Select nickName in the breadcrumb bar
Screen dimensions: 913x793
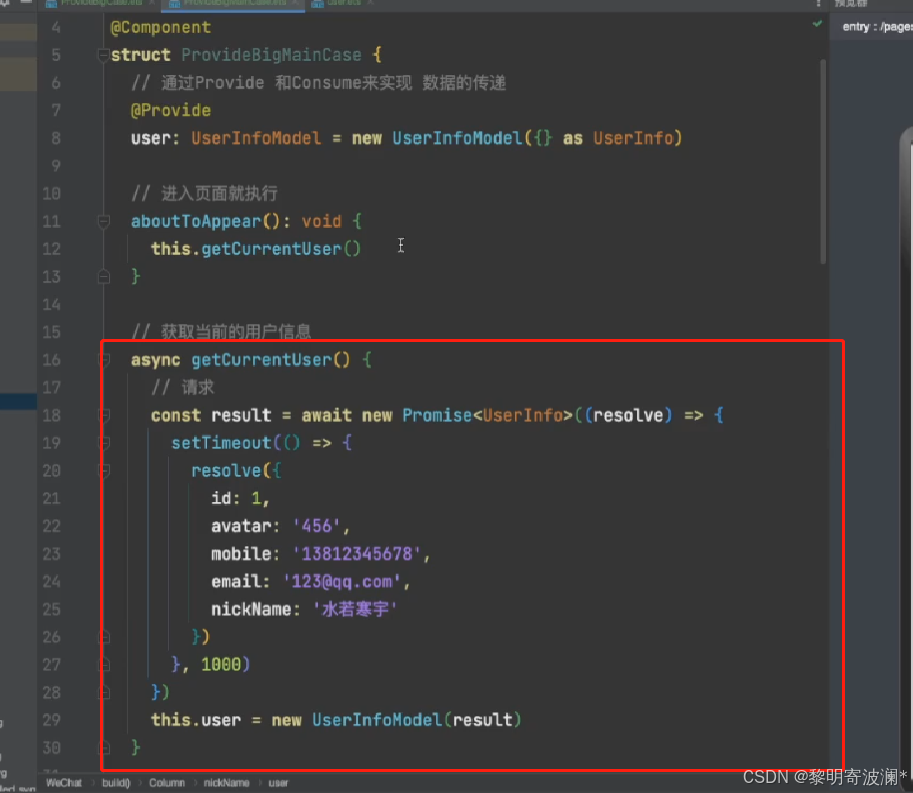(227, 783)
